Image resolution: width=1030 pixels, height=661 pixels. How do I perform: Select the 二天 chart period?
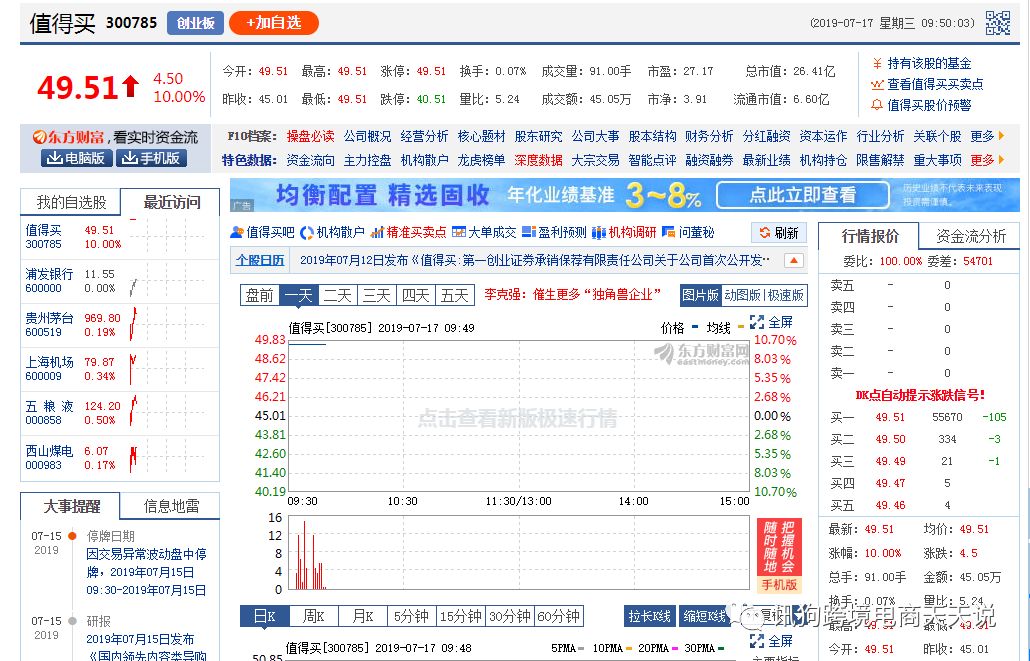[338, 296]
